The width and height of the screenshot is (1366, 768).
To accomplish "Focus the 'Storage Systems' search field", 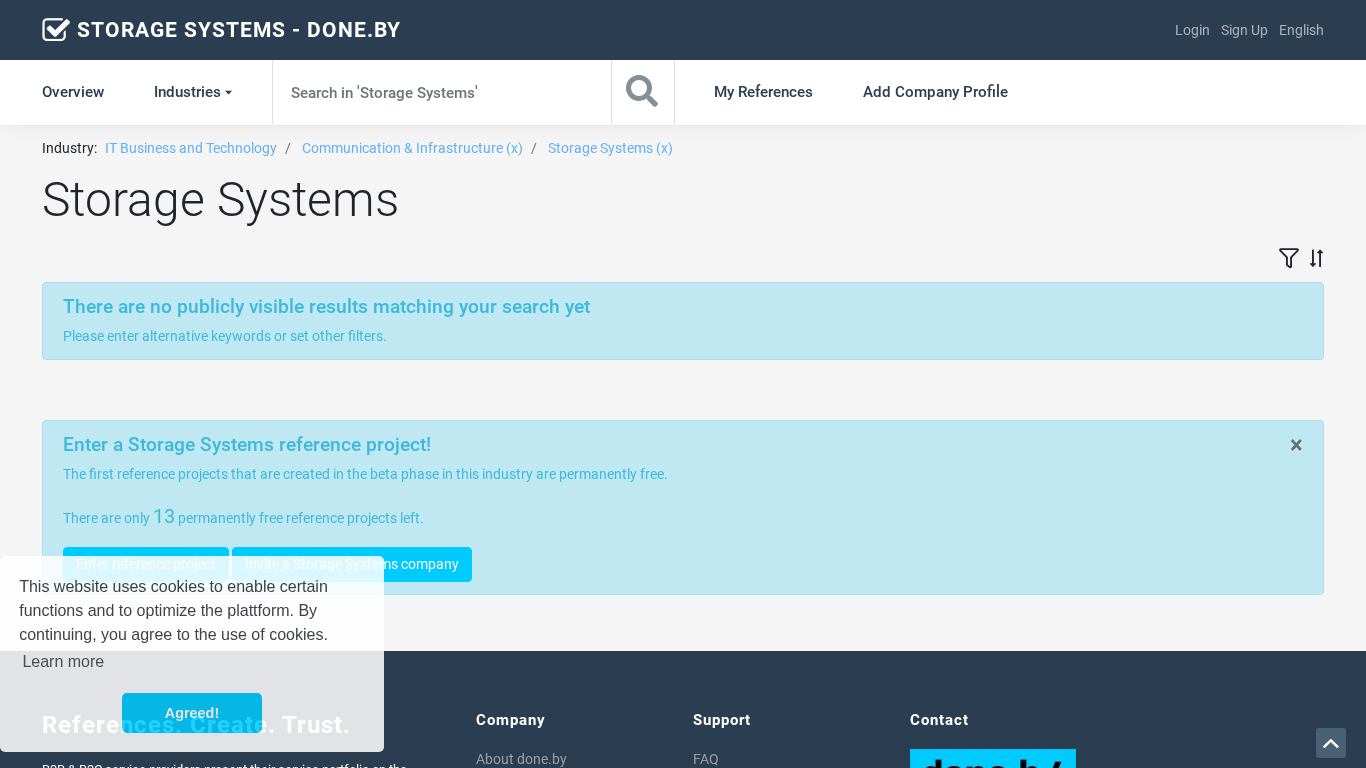I will coord(441,92).
